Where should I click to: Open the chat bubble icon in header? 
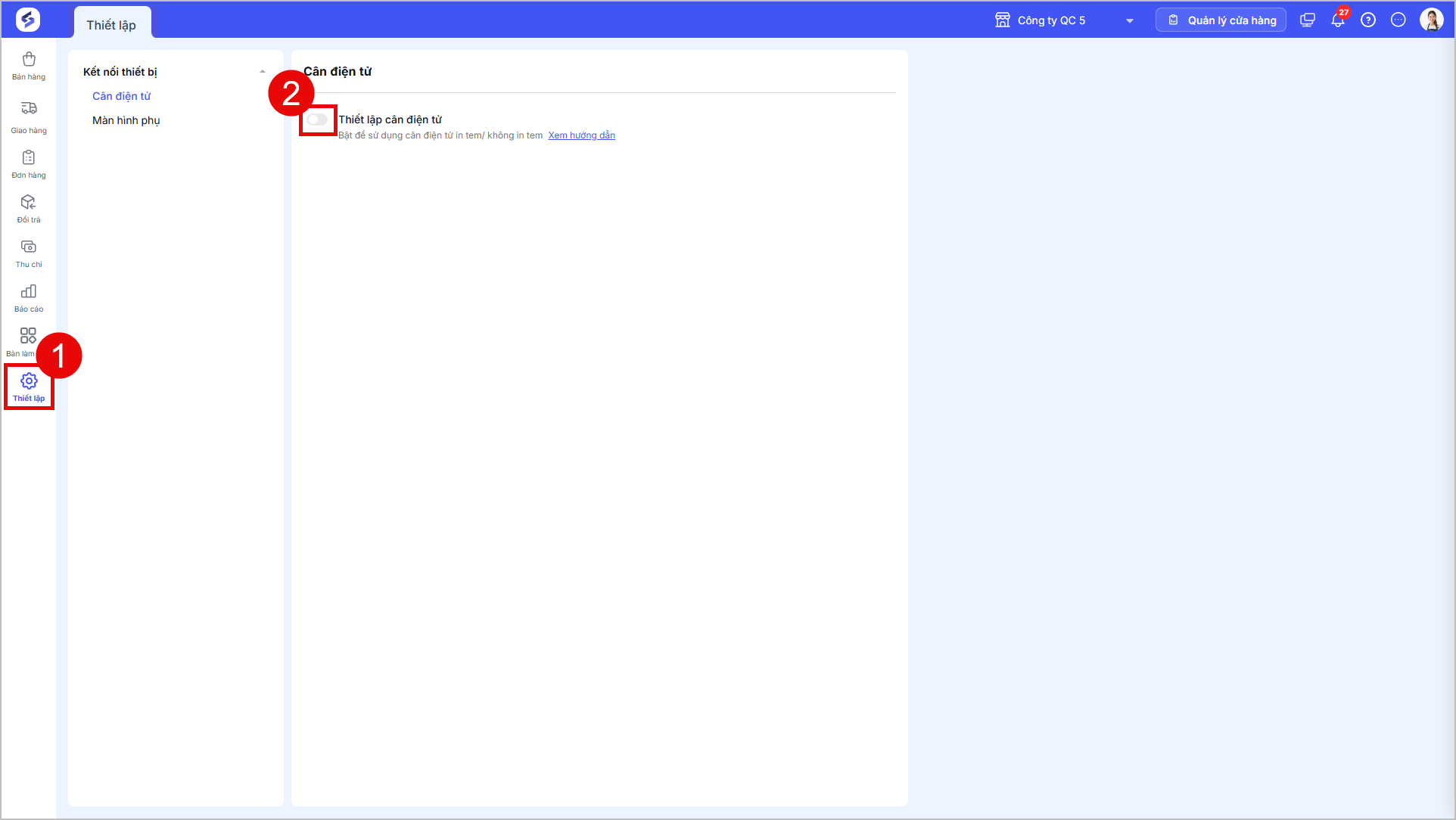click(1398, 20)
